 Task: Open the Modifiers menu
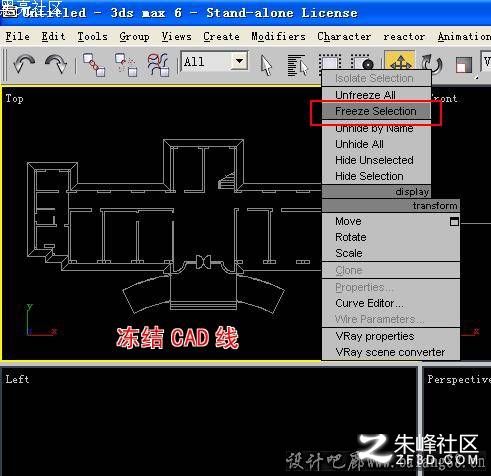278,36
